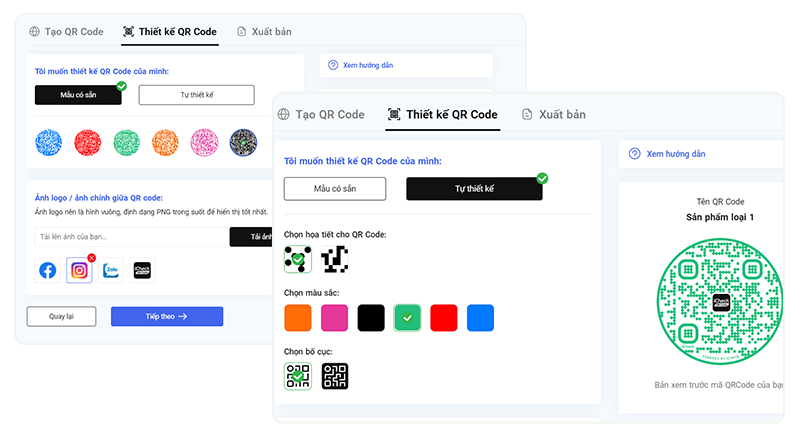Select the green checked QR layout option
Screen dimensions: 800x443
click(x=298, y=376)
